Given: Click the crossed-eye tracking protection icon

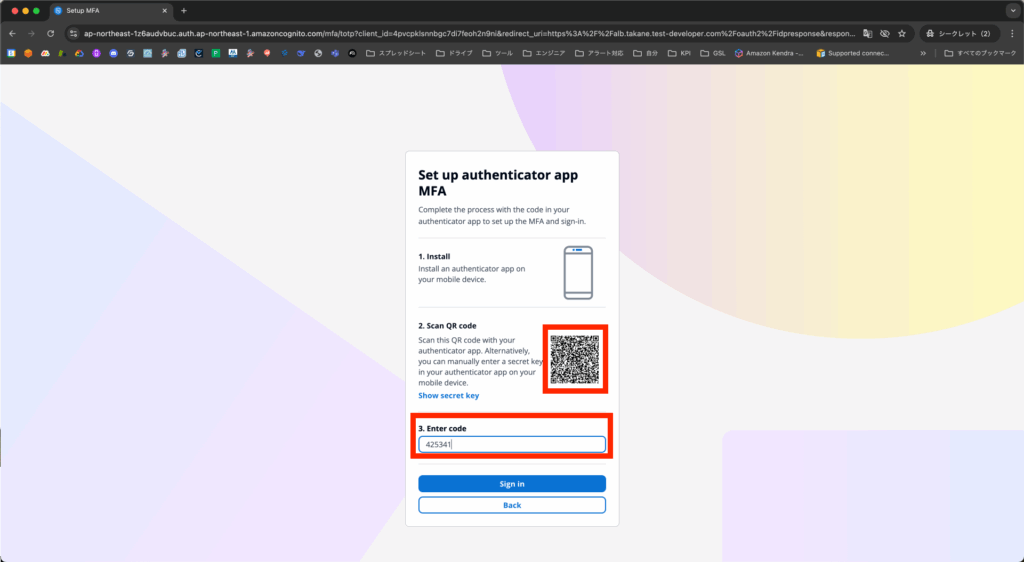Looking at the screenshot, I should pyautogui.click(x=884, y=33).
